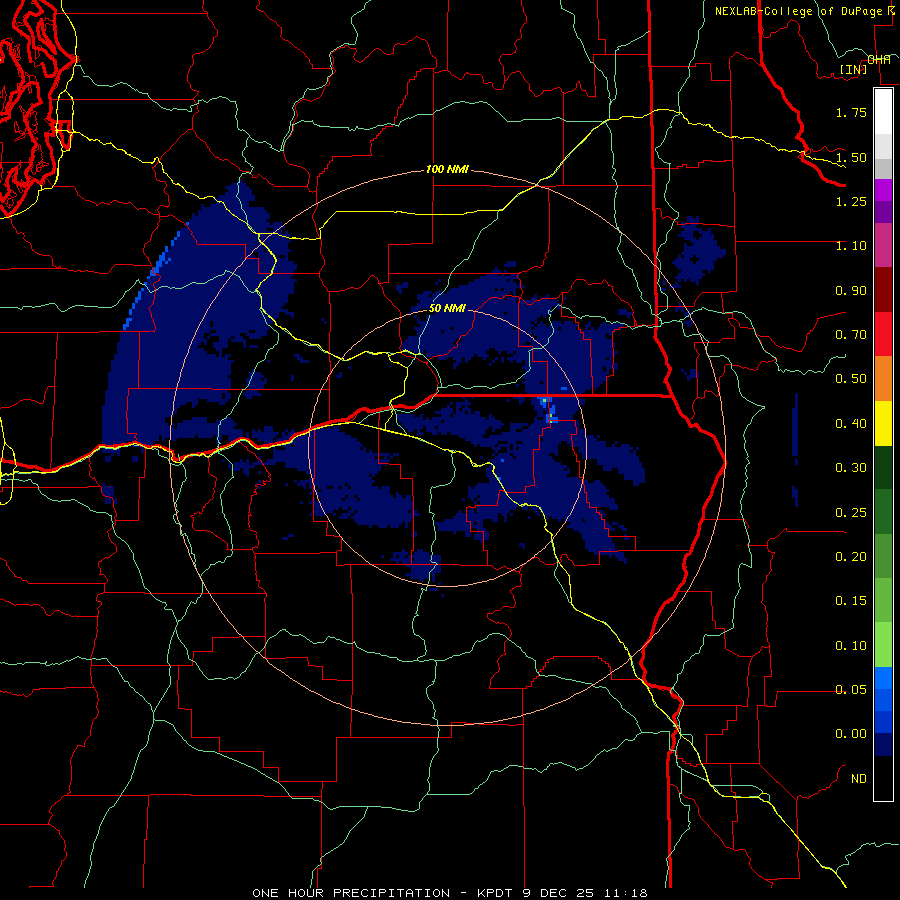This screenshot has height=900, width=900.
Task: Click the 1.25 legend value
Action: 851,201
